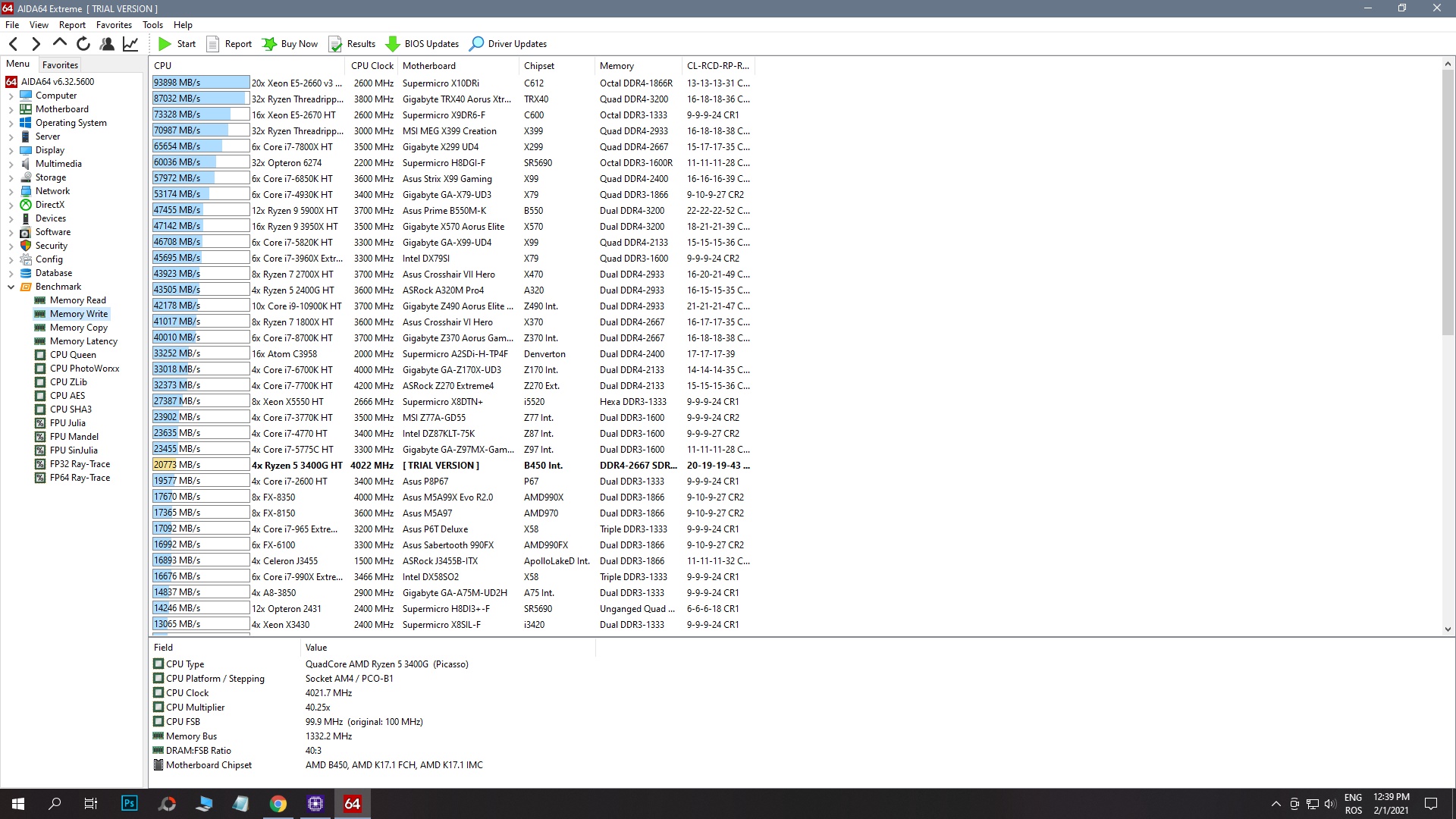
Task: Select the 4x Ryzen 5 3400G HT row
Action: (452, 466)
